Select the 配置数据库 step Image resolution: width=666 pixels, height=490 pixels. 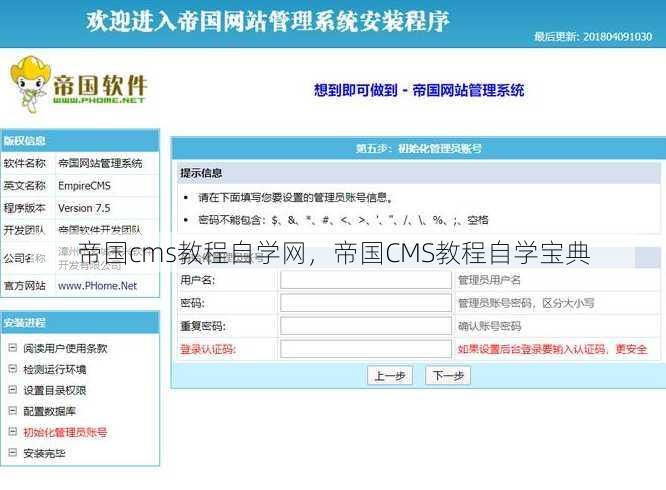click(x=49, y=411)
